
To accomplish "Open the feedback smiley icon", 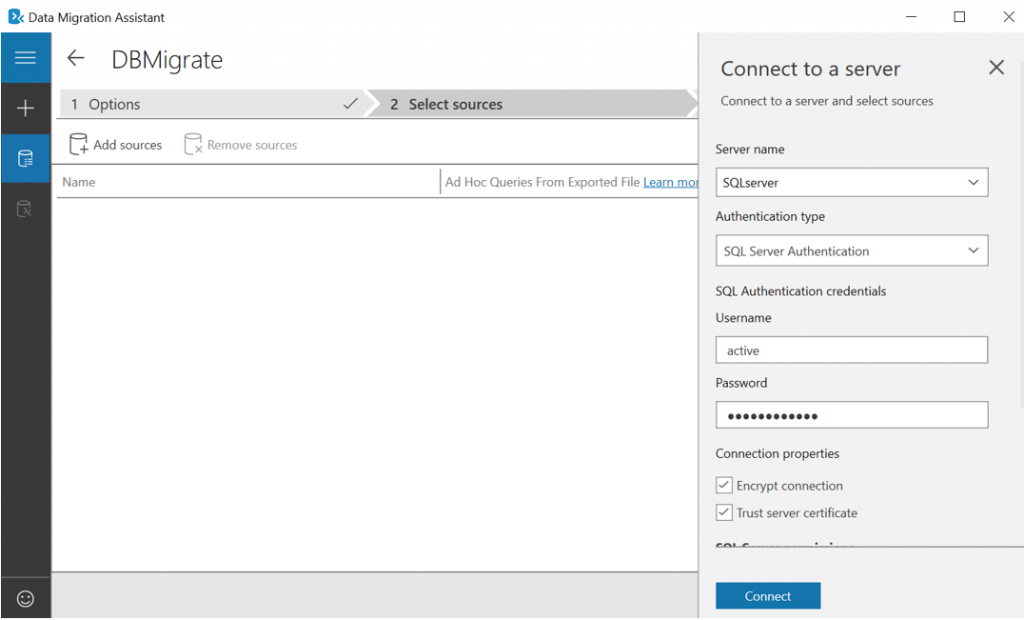I will pos(26,597).
